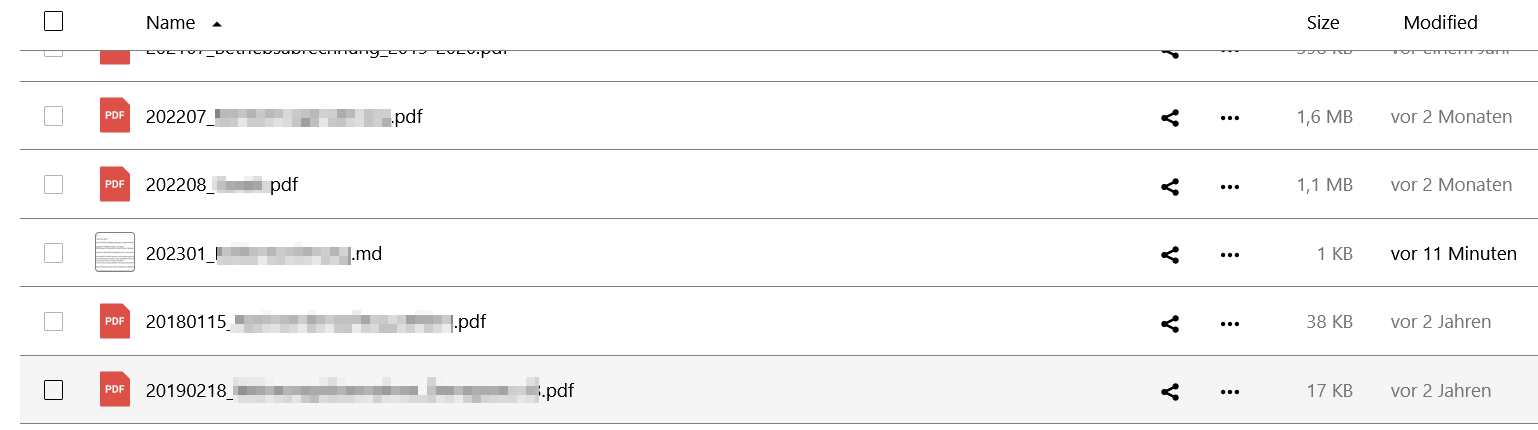
Task: Open the more-actions menu for the 202207 file
Action: click(1230, 118)
